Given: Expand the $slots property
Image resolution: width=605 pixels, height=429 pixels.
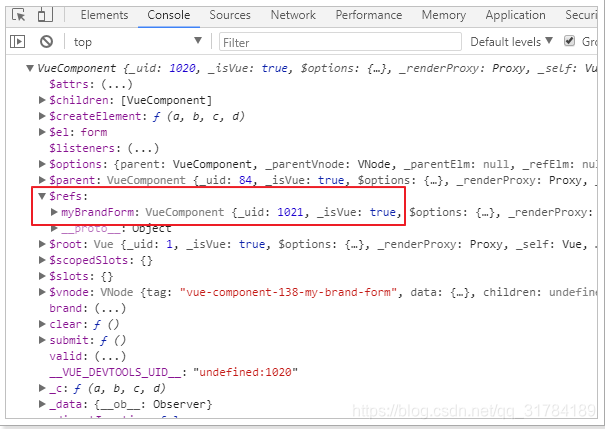Looking at the screenshot, I should click(42, 276).
